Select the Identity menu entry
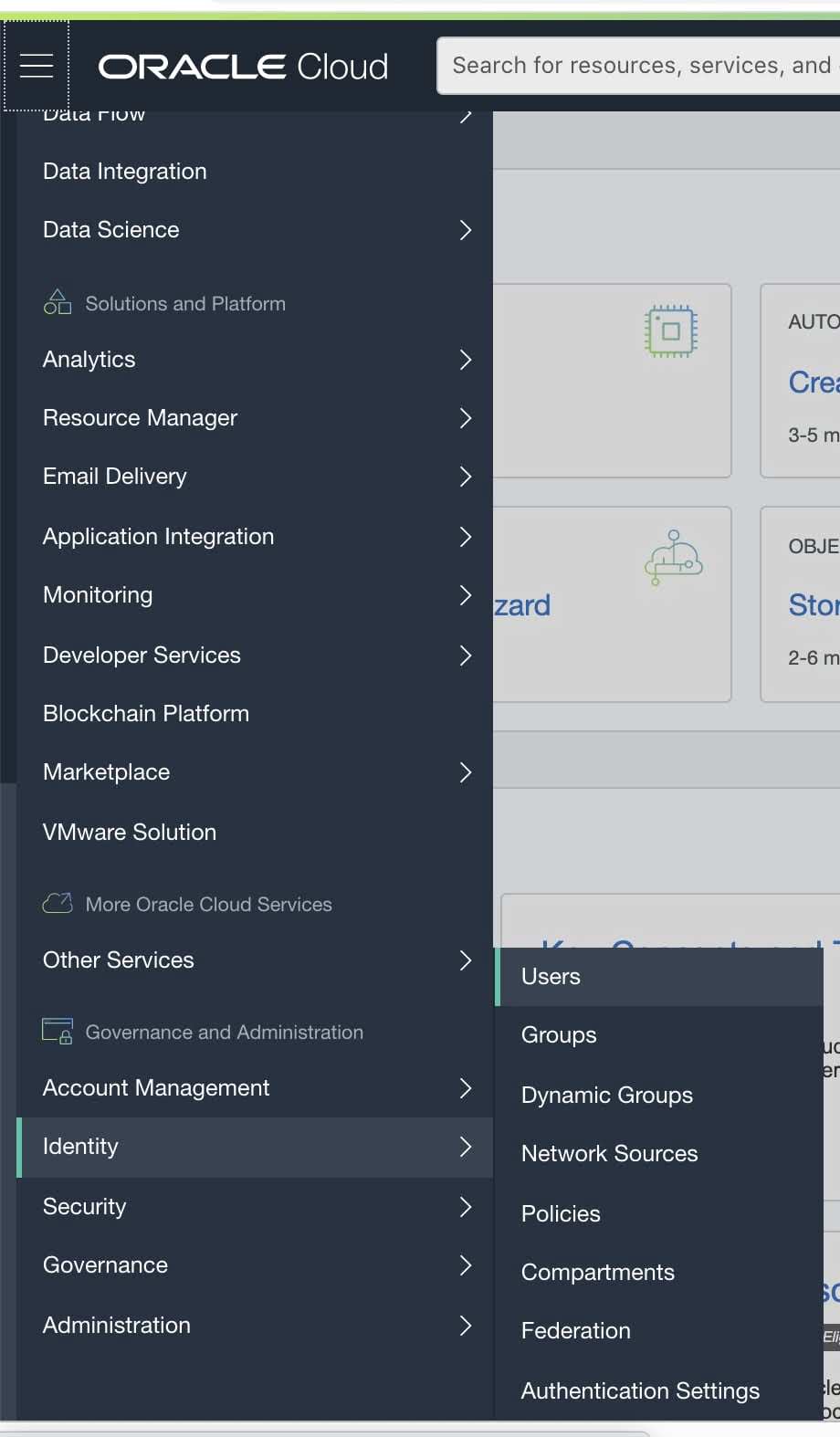 [x=255, y=1147]
